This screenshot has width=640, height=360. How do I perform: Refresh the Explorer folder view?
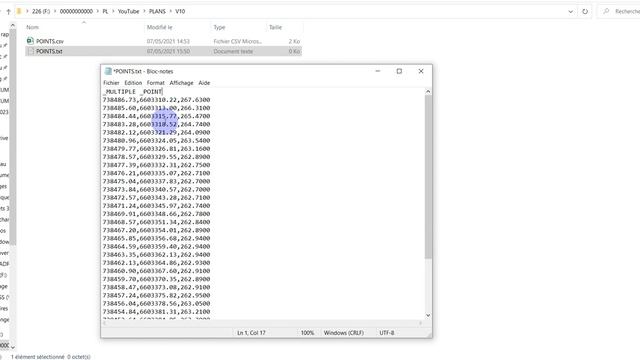[585, 11]
